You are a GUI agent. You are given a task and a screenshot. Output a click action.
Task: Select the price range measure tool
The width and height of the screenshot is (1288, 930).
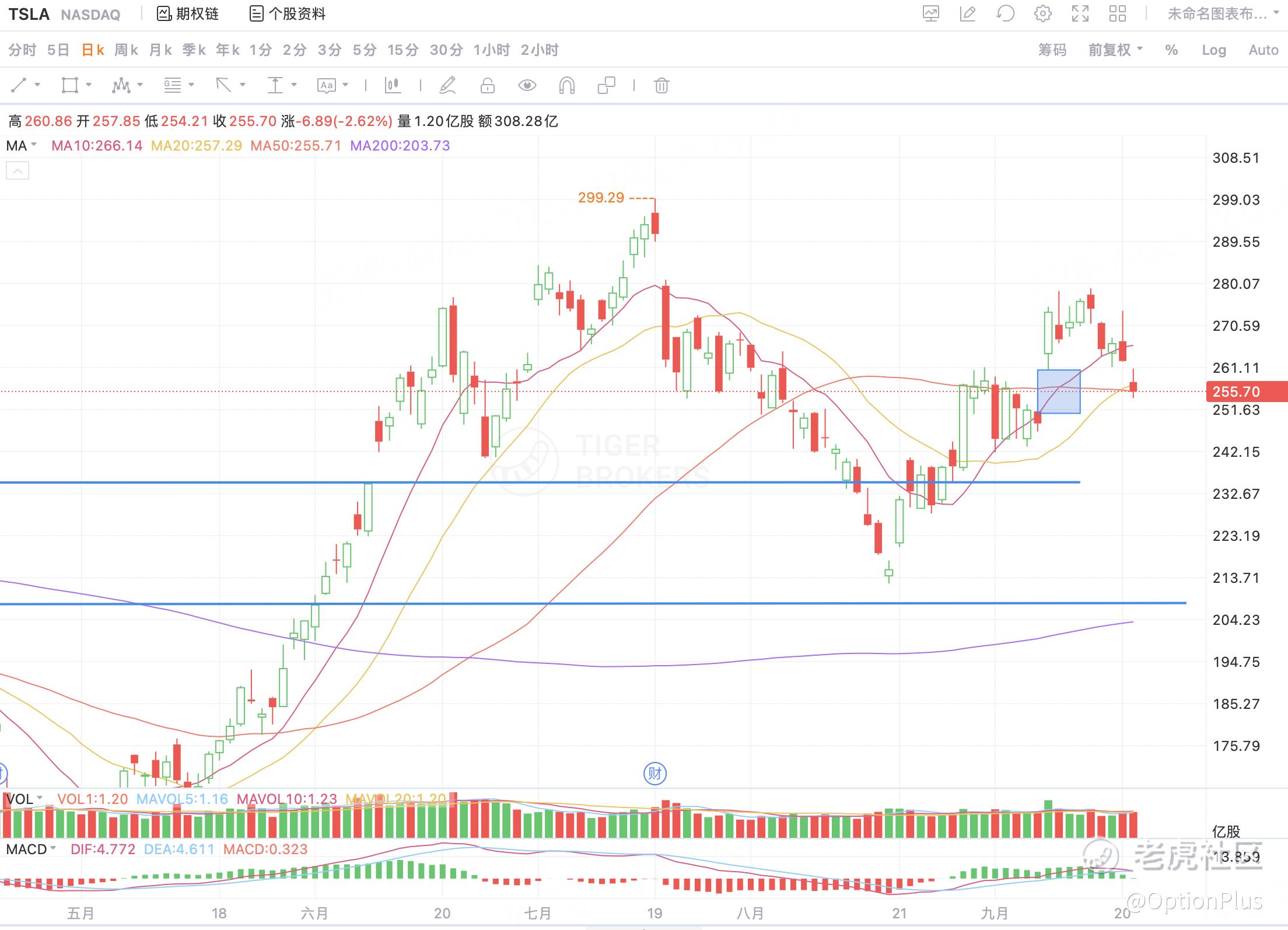point(275,86)
